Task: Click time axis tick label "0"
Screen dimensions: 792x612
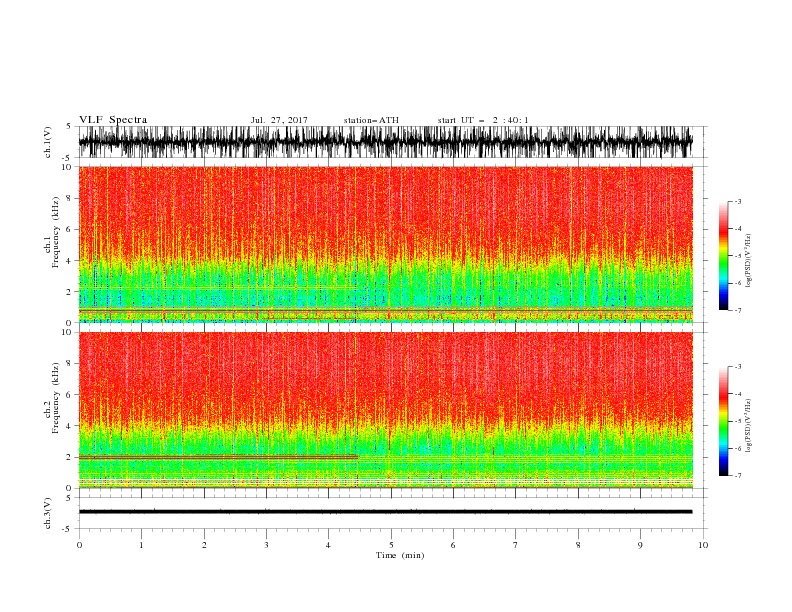Action: tap(79, 545)
